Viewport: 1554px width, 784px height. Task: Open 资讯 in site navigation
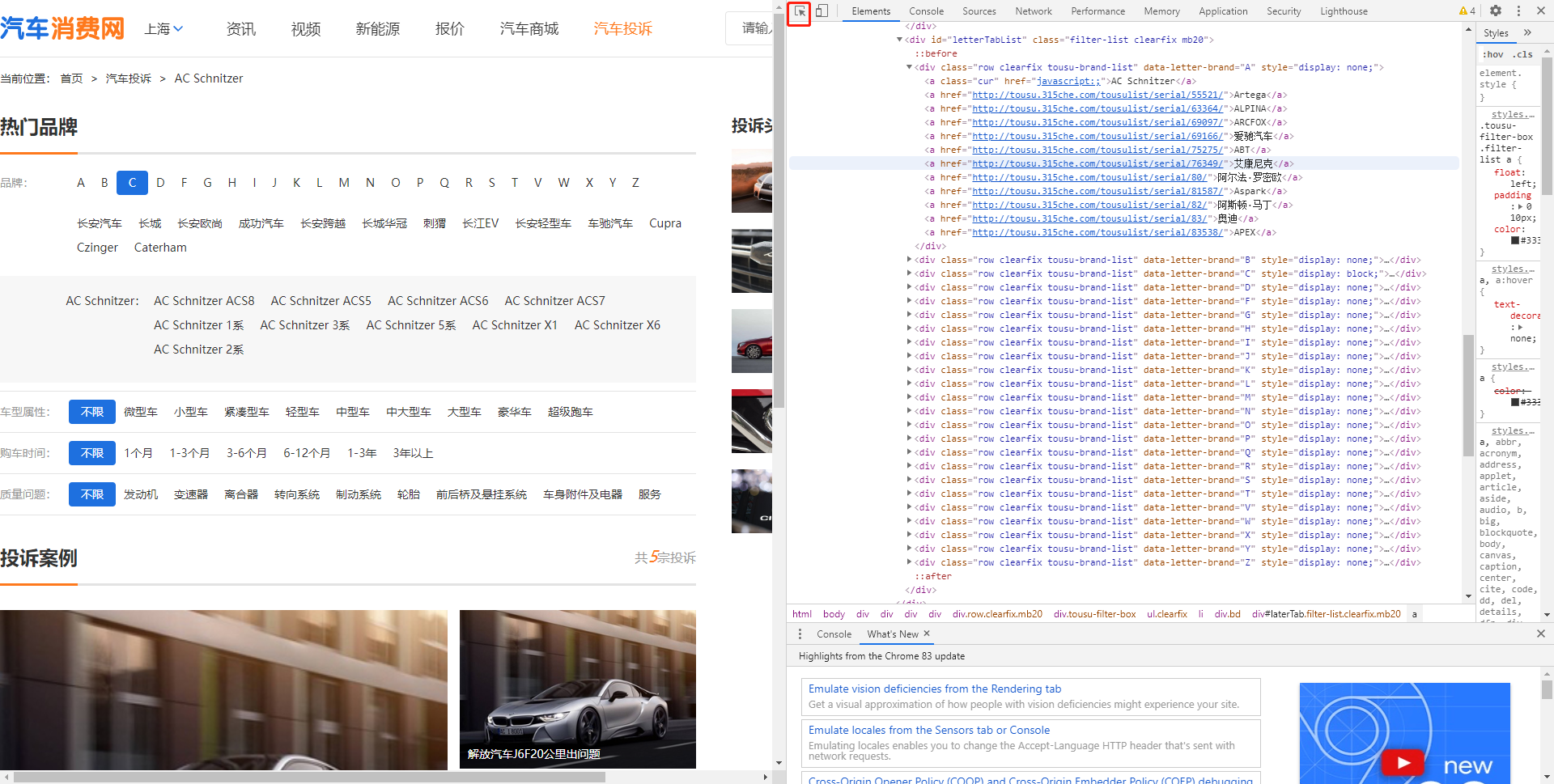[x=241, y=29]
